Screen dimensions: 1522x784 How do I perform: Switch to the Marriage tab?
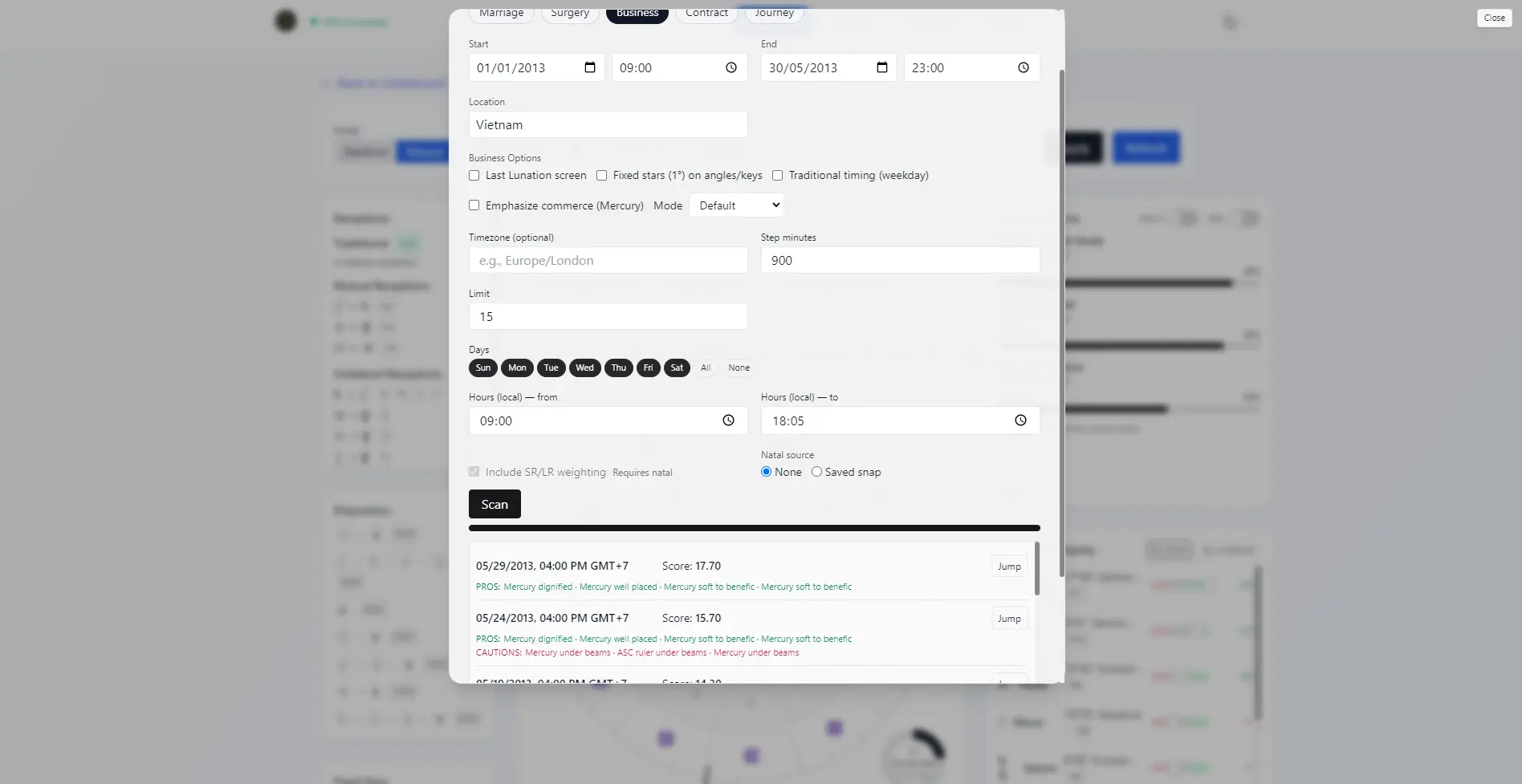502,14
